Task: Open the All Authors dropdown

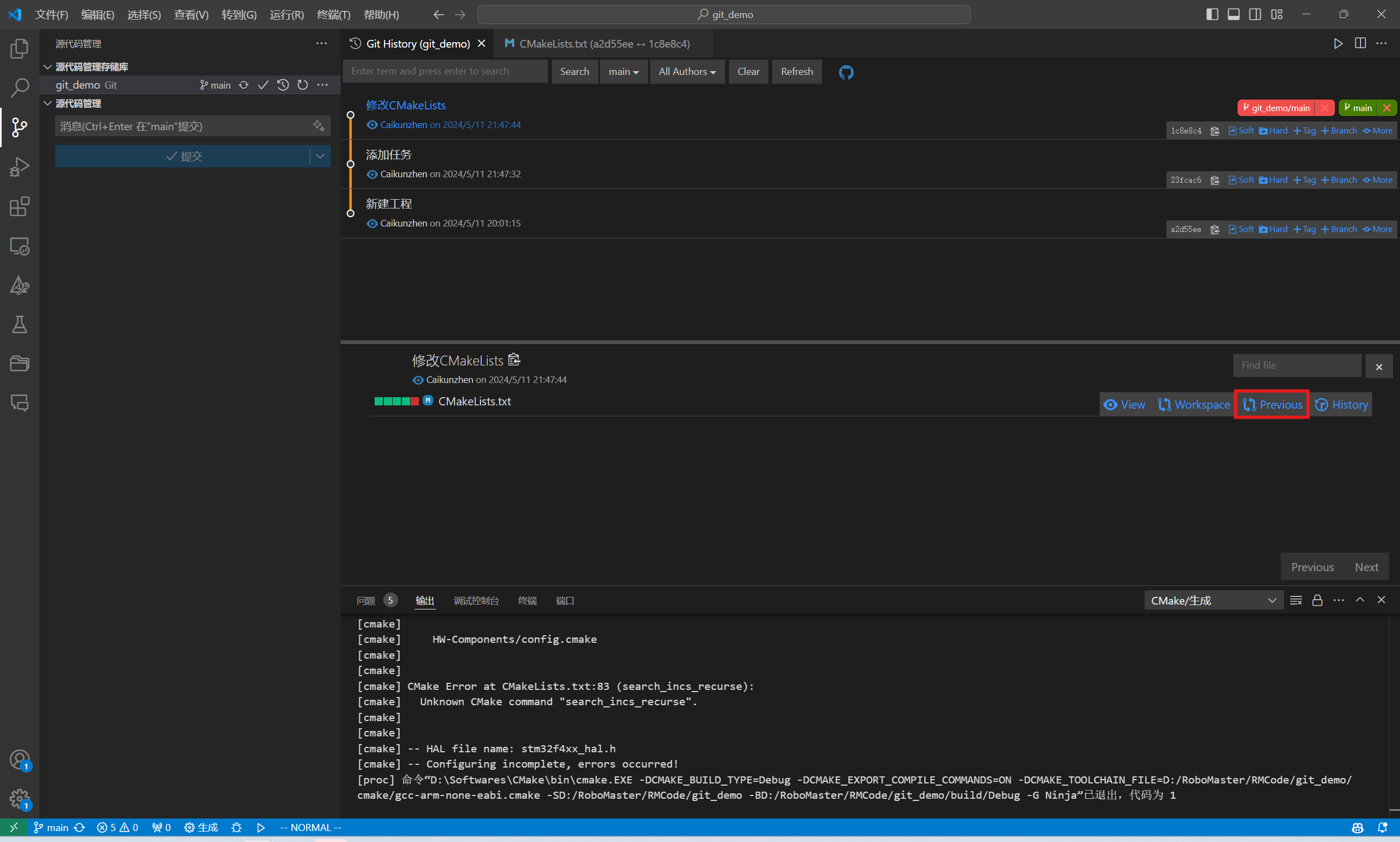Action: [687, 72]
